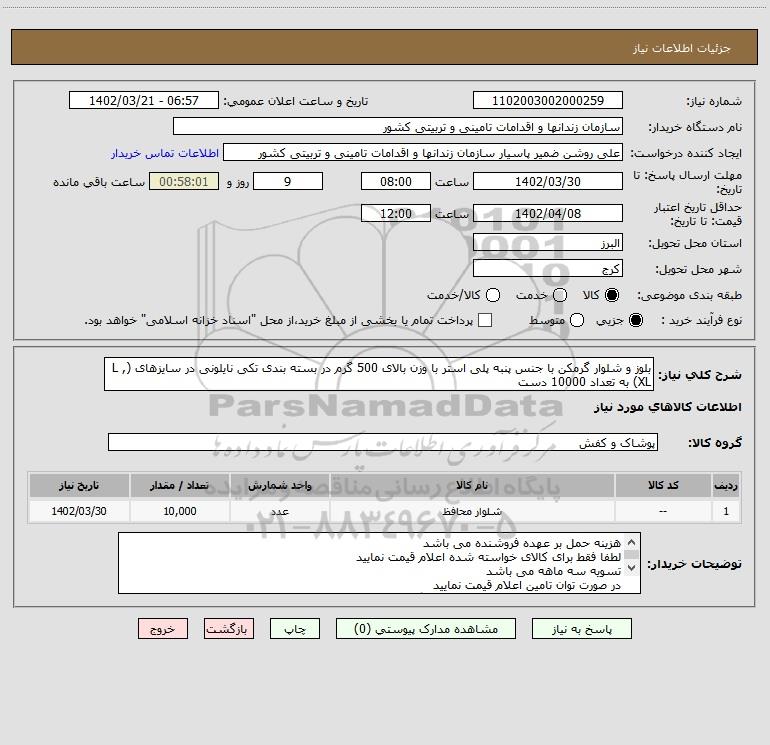Click the buyer notes scrollbar track

point(632,555)
